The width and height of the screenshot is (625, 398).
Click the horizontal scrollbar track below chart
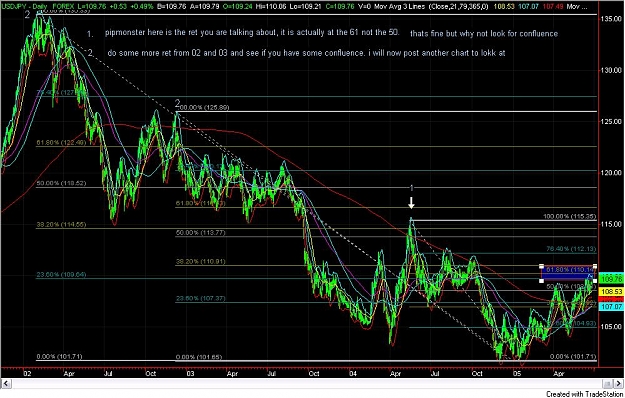pos(307,384)
